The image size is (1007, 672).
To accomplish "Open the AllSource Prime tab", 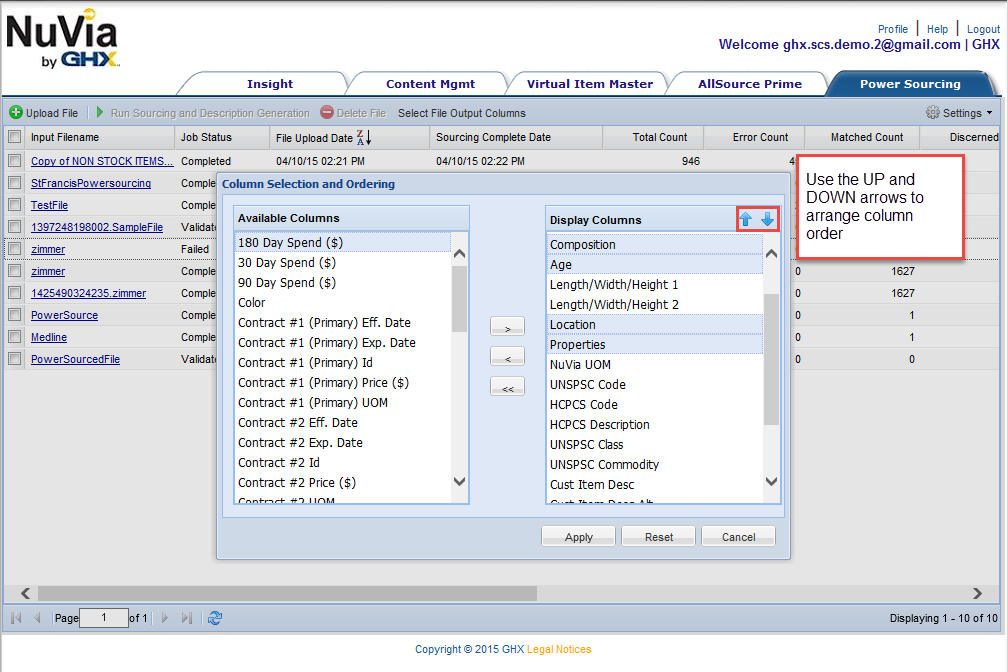I will (x=749, y=84).
